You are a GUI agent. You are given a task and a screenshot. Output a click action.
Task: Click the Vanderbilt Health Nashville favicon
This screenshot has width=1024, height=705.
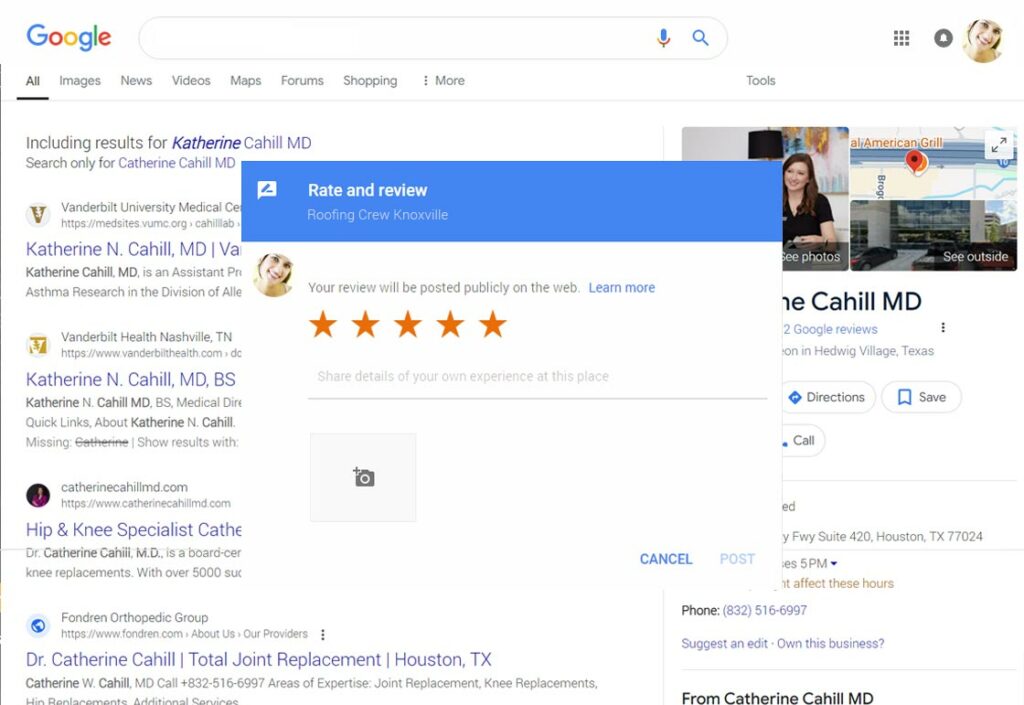[38, 345]
